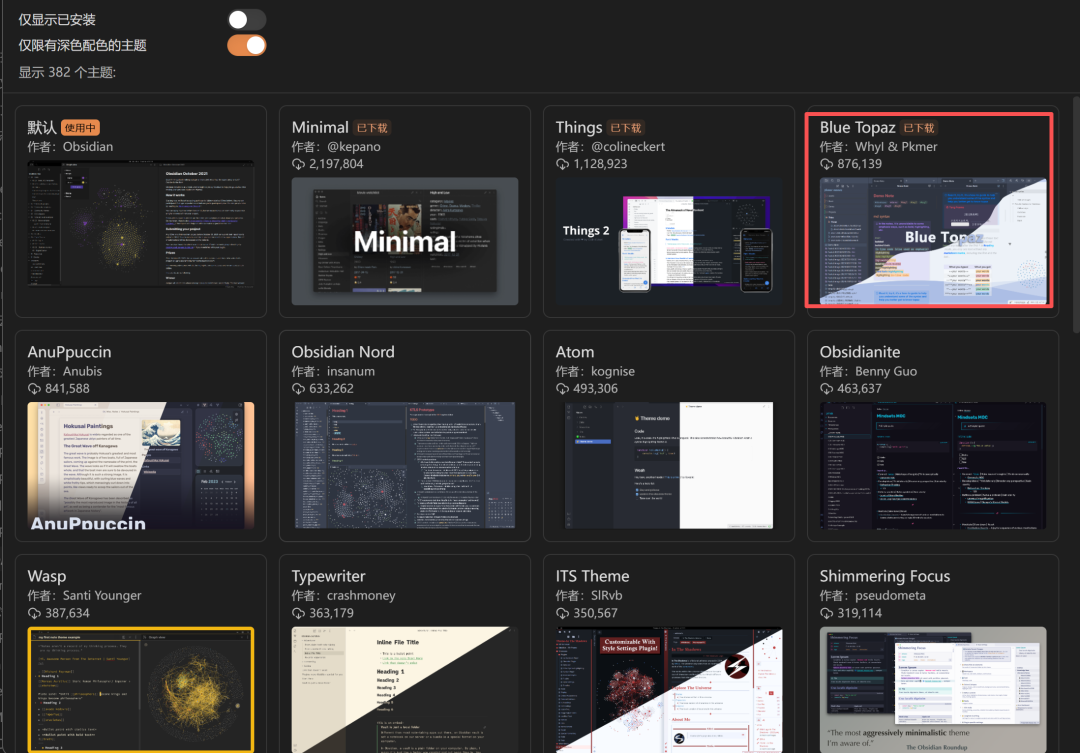Select the Shimmering Focus theme title
Screen dimensions: 1080x753
coord(885,577)
